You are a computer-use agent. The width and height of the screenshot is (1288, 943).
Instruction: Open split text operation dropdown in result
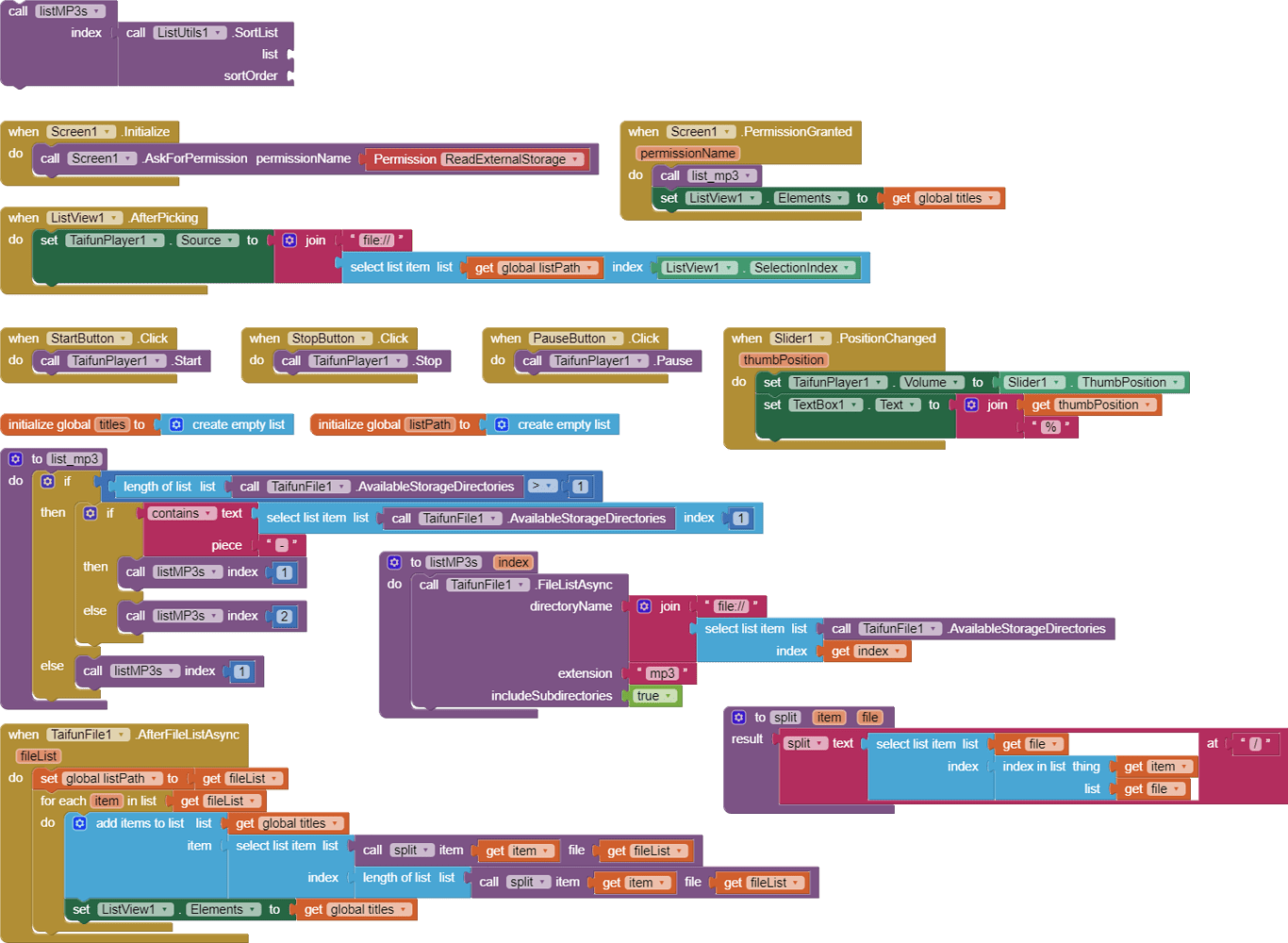pos(806,744)
